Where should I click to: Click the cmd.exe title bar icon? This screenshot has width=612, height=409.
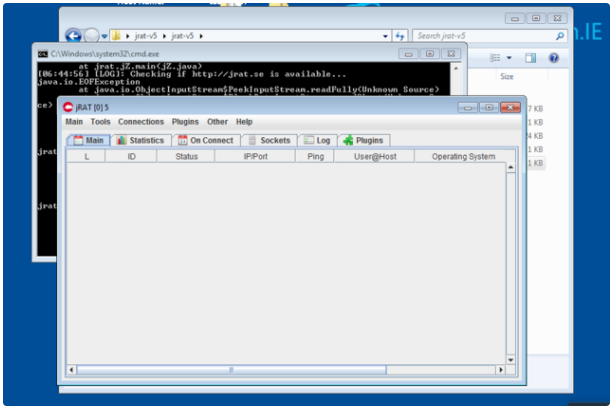(43, 53)
